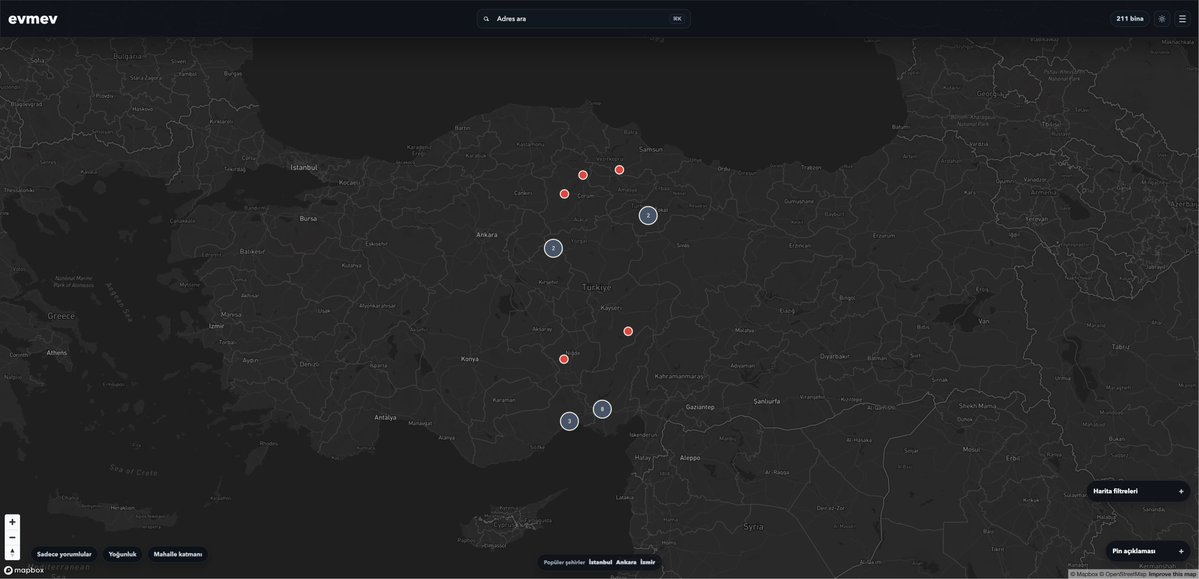
Task: Zoom in using the plus control
Action: tap(11, 520)
